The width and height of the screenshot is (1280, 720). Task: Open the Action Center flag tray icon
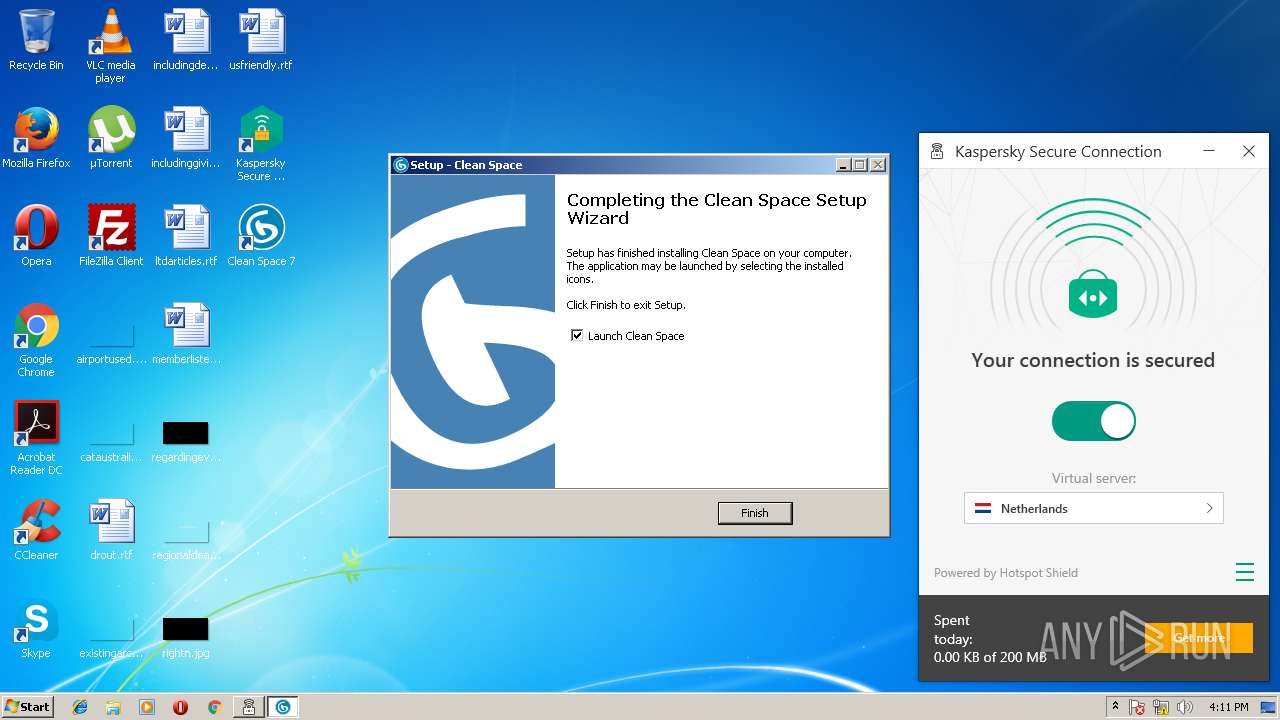pos(1137,707)
